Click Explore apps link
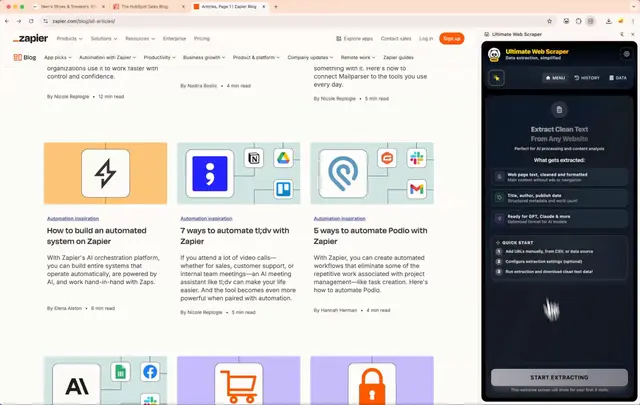 pyautogui.click(x=354, y=38)
